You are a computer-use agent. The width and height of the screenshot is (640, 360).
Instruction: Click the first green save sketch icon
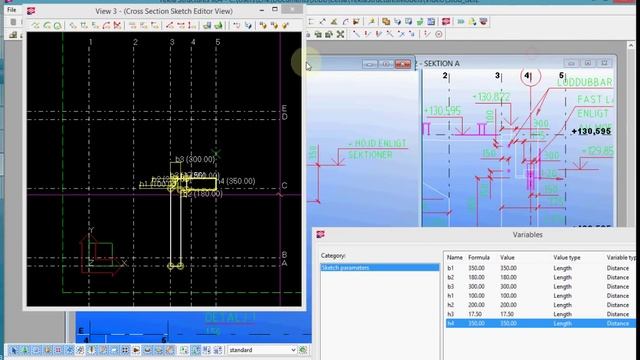207,25
